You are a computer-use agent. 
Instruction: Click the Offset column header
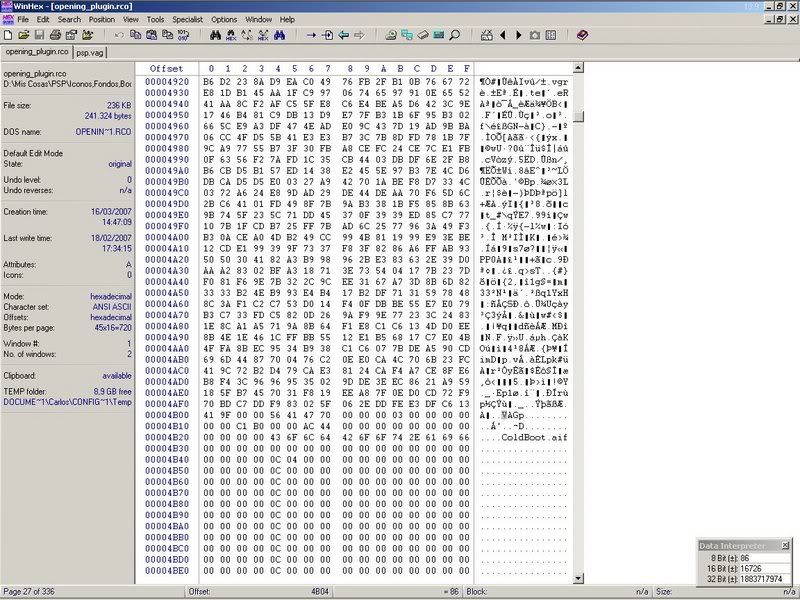point(166,68)
